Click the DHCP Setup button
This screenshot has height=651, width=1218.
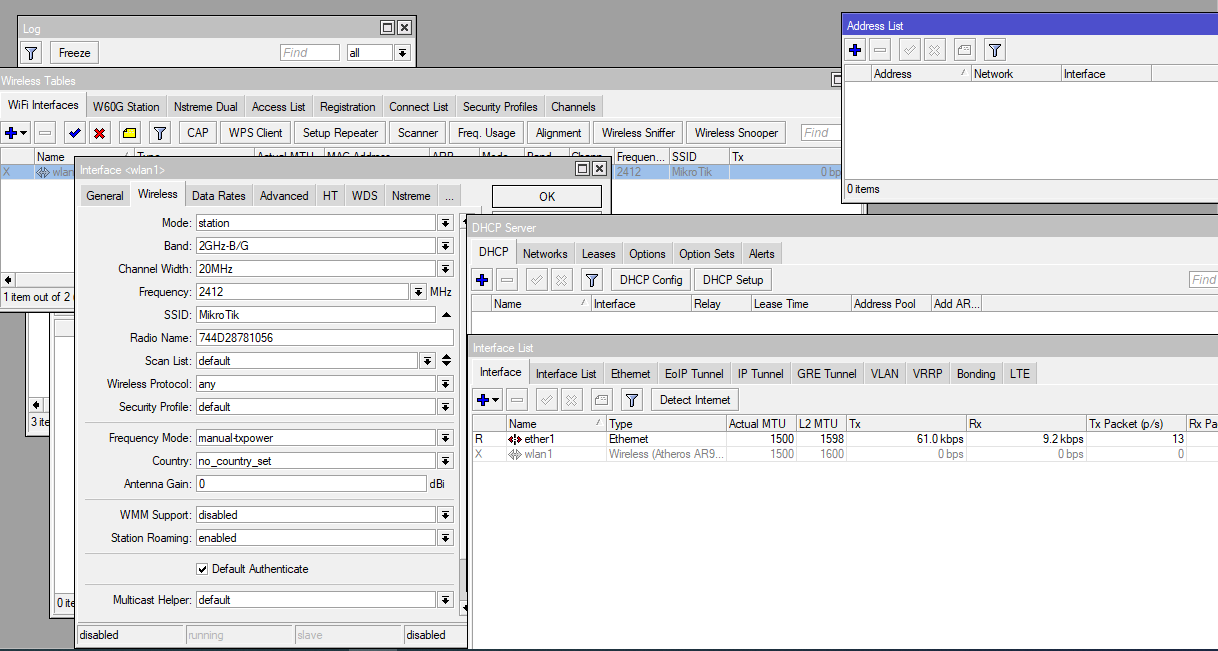click(x=734, y=280)
